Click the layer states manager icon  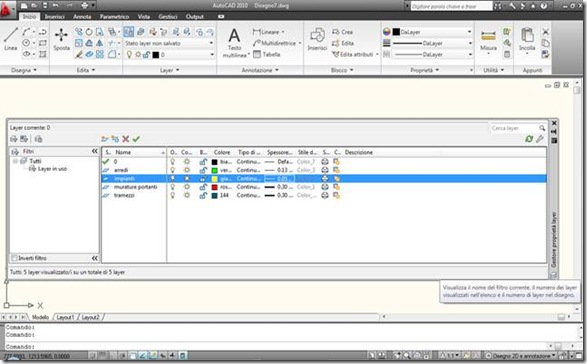pos(38,139)
